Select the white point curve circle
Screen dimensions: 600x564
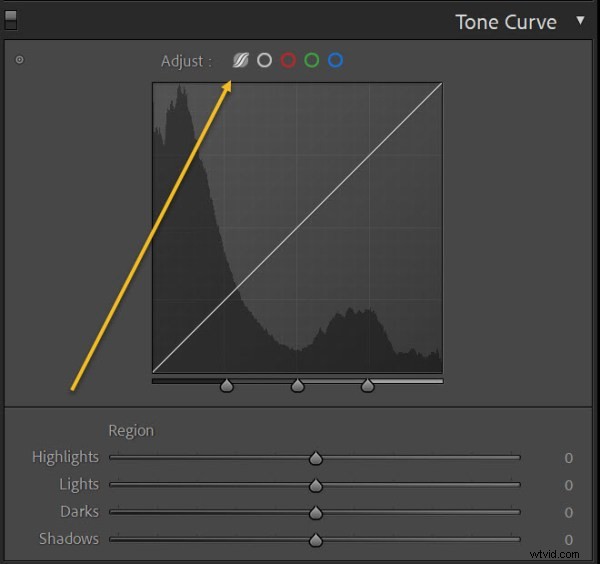point(264,60)
